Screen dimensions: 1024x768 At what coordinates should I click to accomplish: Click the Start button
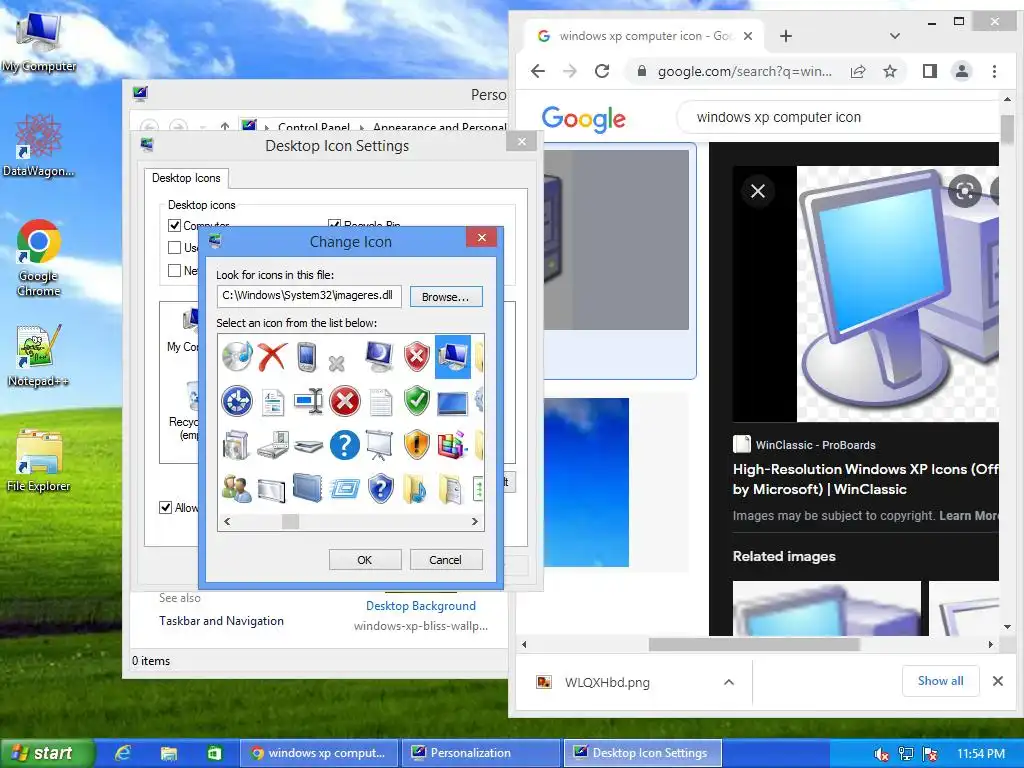tap(47, 753)
